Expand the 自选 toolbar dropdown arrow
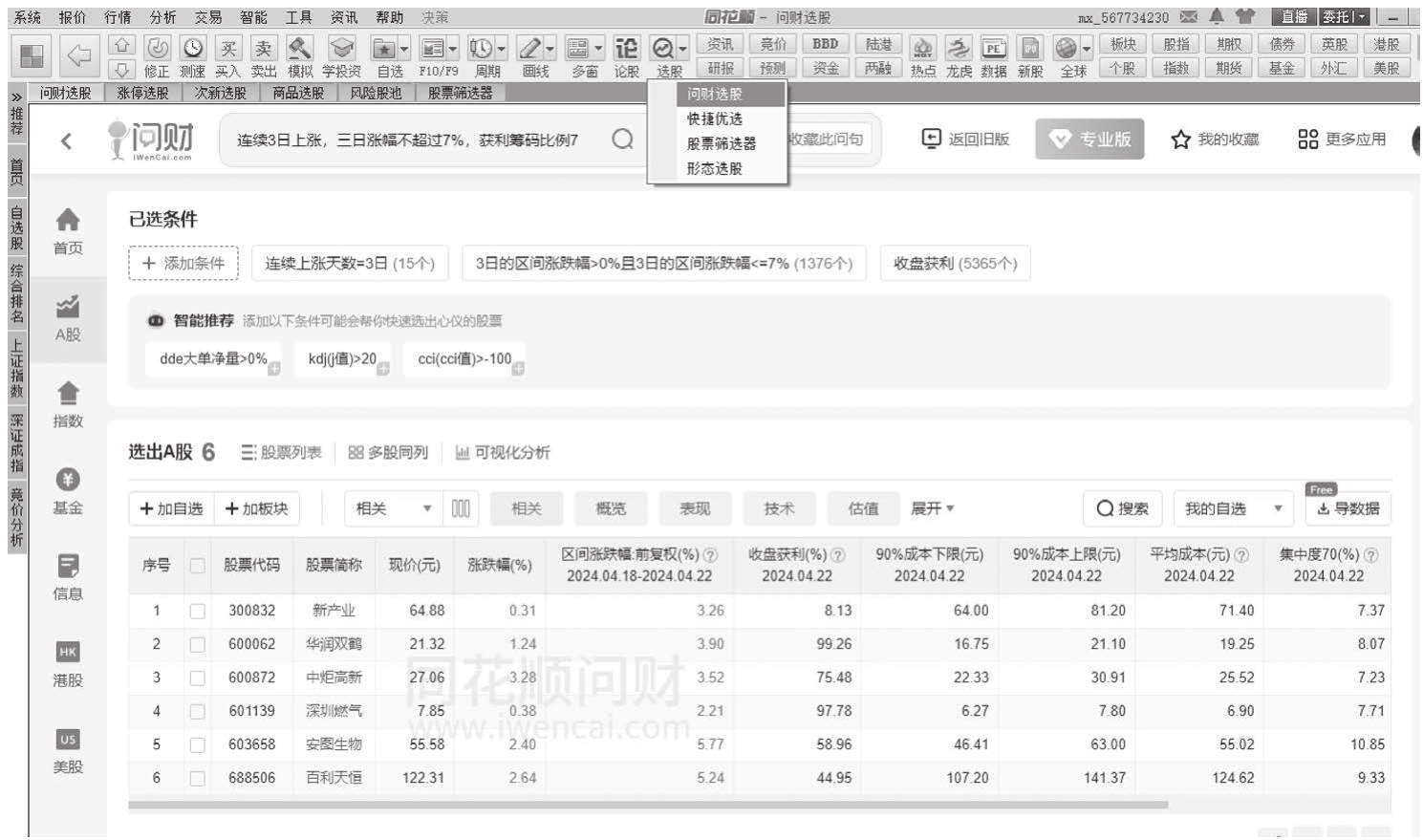 click(404, 48)
